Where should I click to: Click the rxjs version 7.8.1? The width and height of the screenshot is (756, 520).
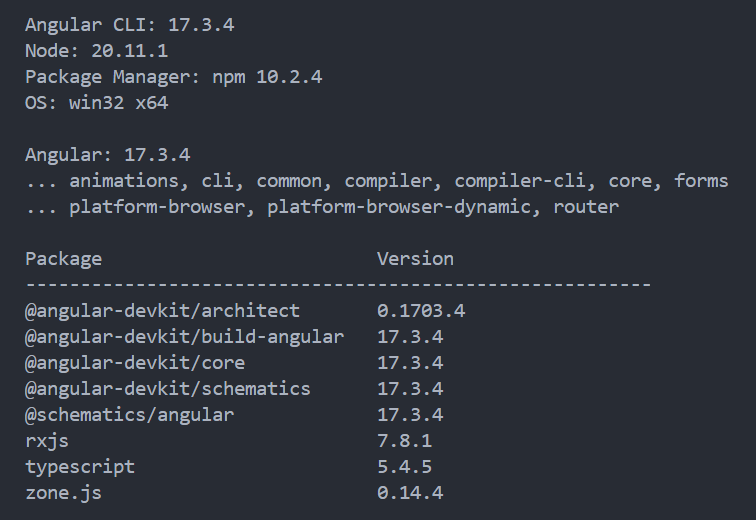404,441
